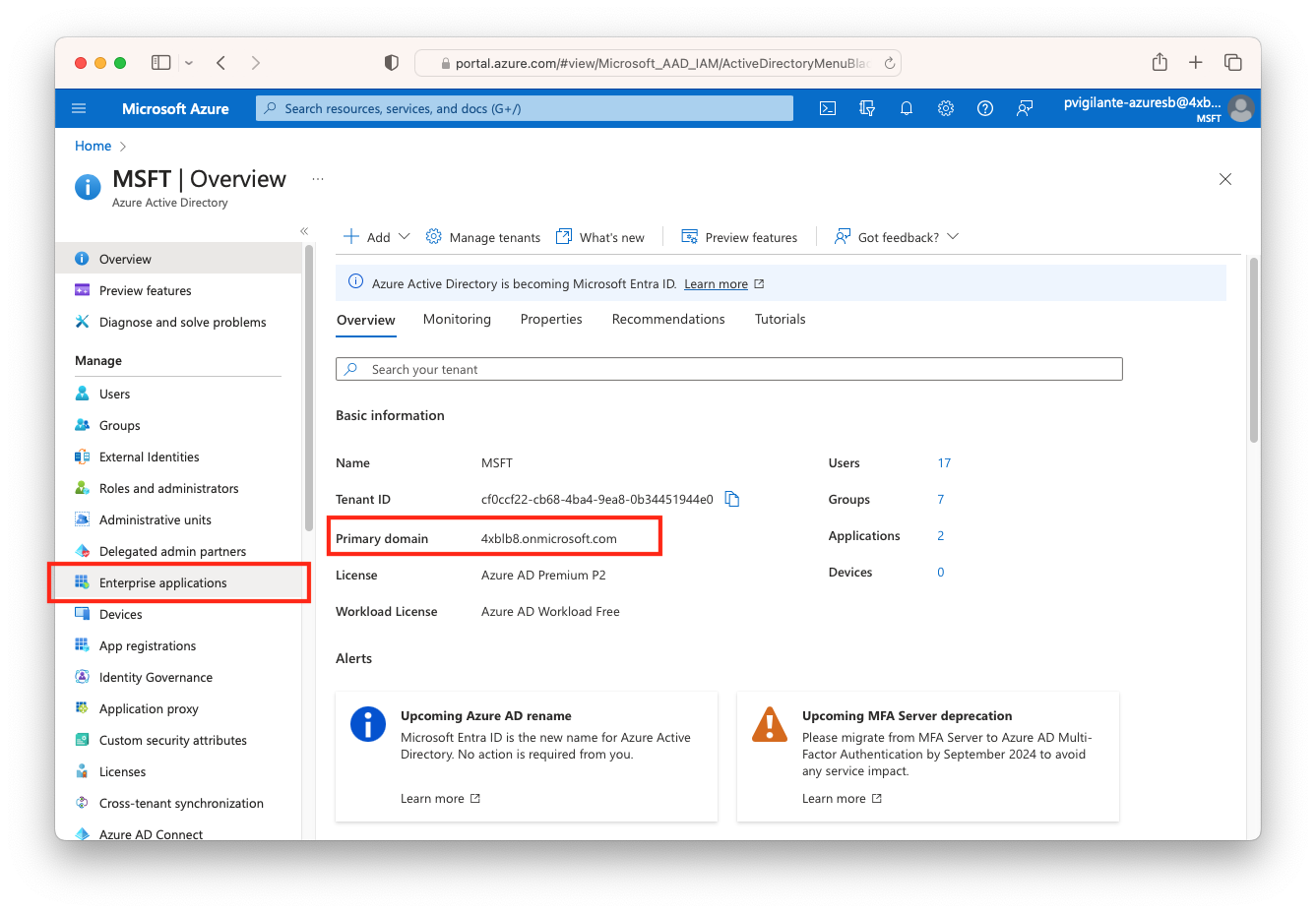Open App registrations from the sidebar
Screen dimensions: 1316x913
point(150,645)
